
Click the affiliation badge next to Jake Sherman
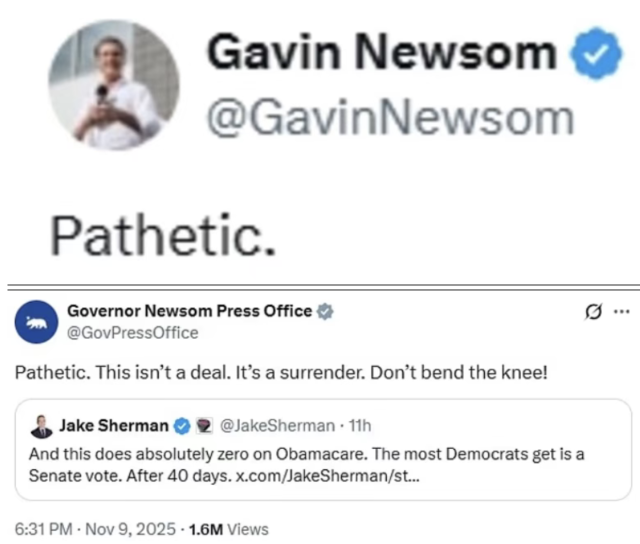tap(202, 427)
